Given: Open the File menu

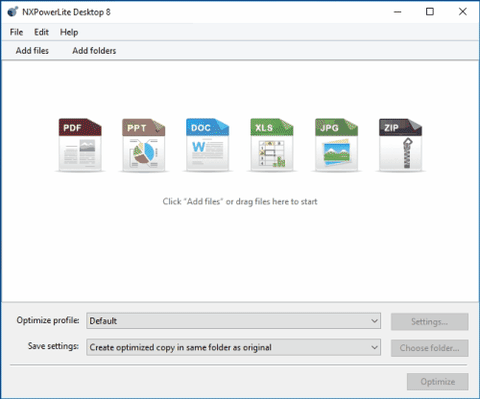Looking at the screenshot, I should point(16,32).
